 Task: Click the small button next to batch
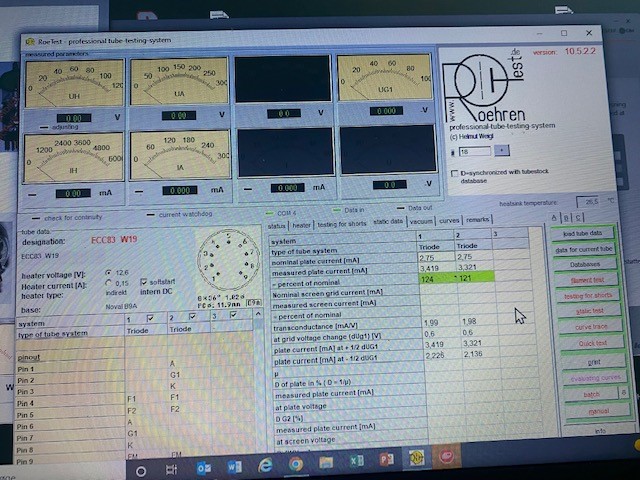tap(623, 392)
